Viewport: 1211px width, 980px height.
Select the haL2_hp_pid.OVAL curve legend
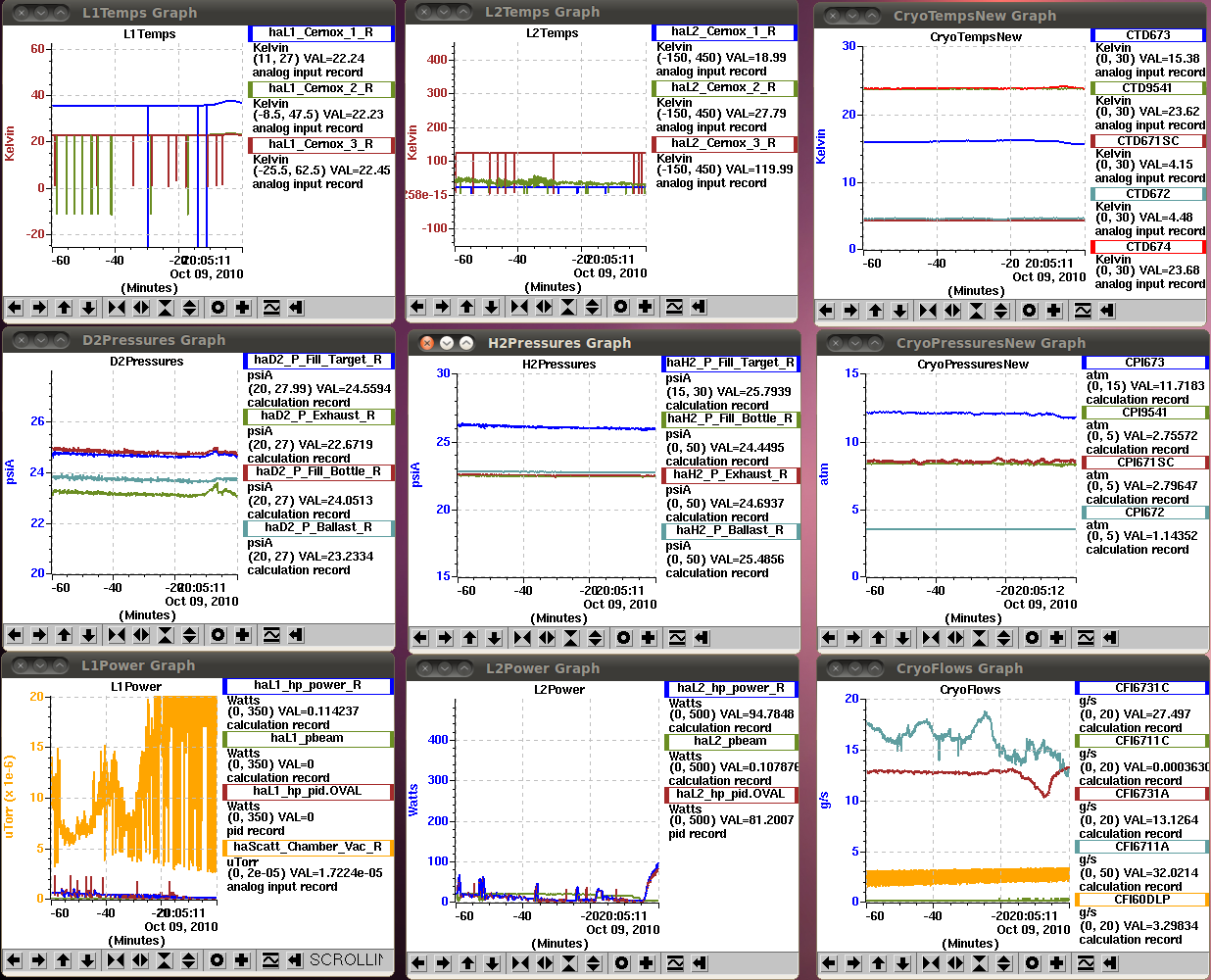(x=731, y=795)
